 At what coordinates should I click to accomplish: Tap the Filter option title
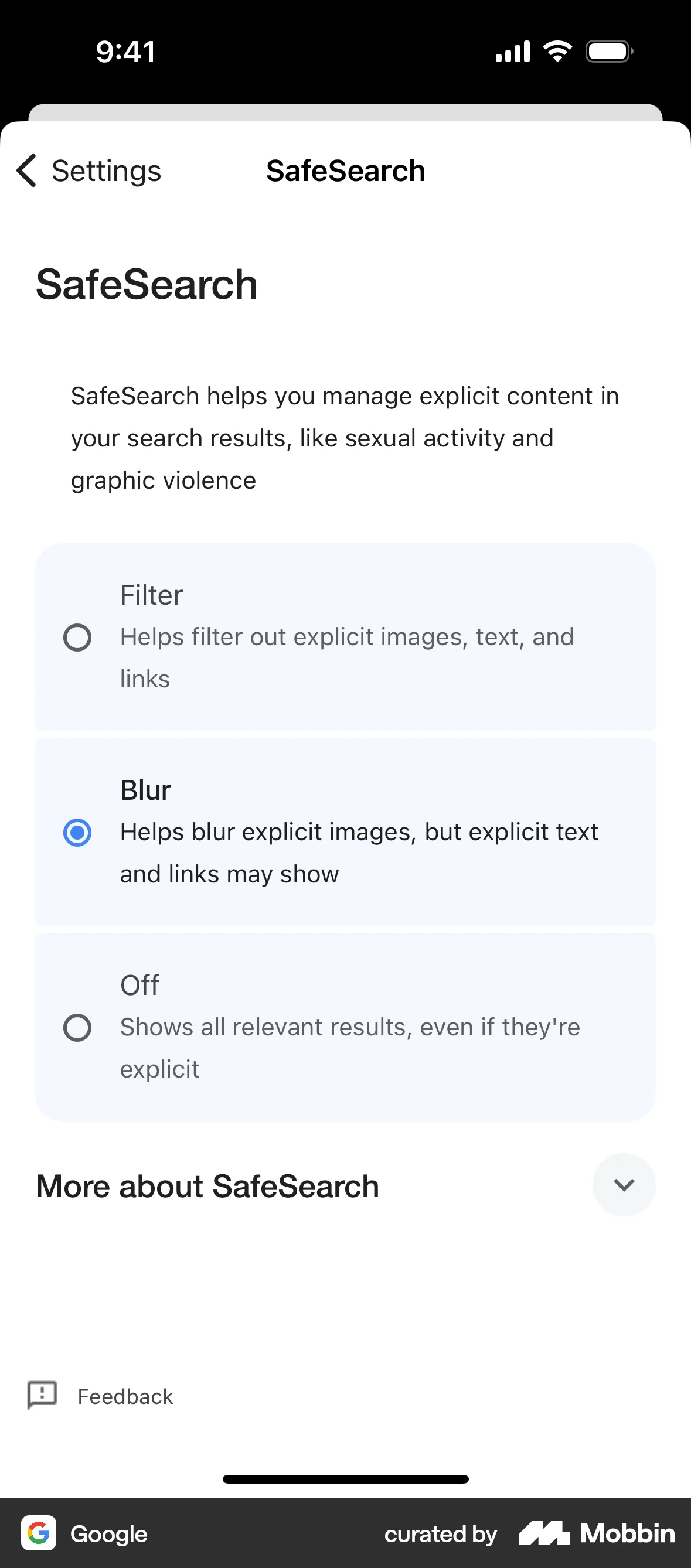tap(151, 595)
